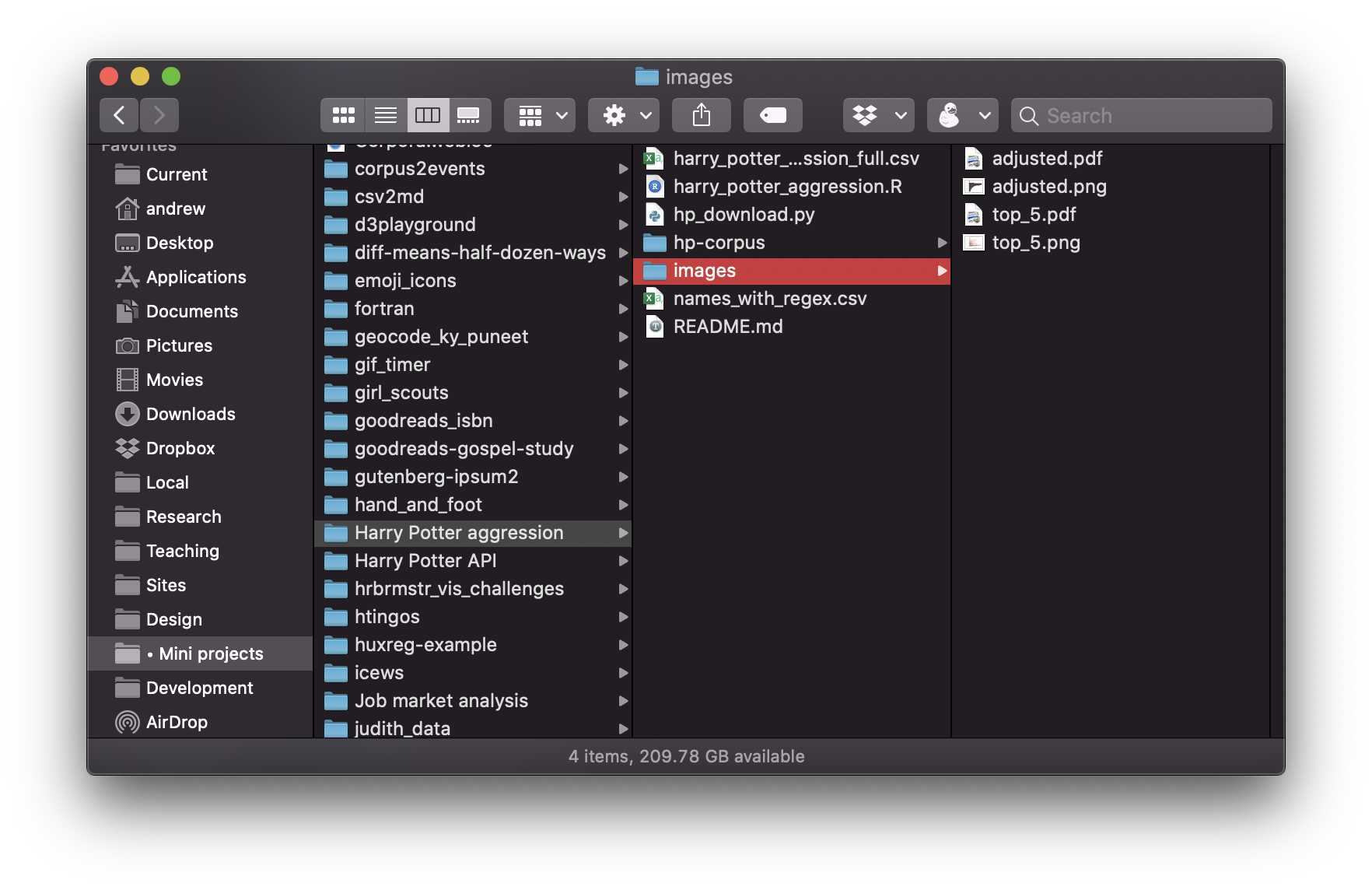Open the group-by arrangement dropdown

[x=540, y=116]
